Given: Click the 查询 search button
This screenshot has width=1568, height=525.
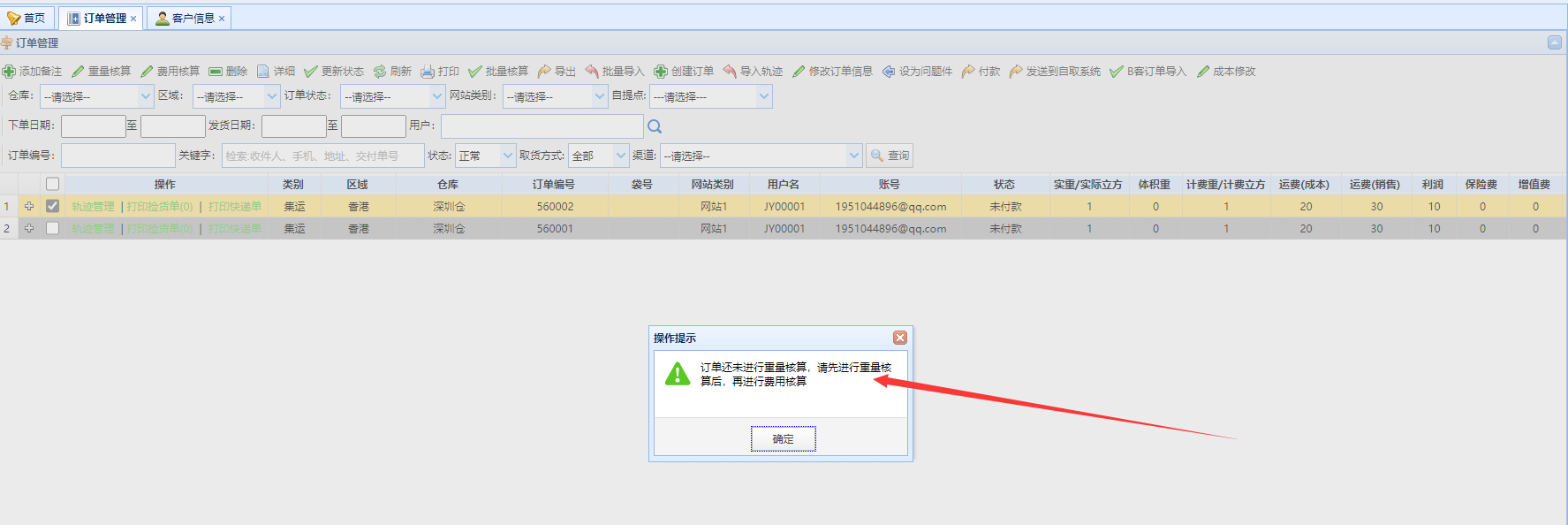Looking at the screenshot, I should 890,156.
